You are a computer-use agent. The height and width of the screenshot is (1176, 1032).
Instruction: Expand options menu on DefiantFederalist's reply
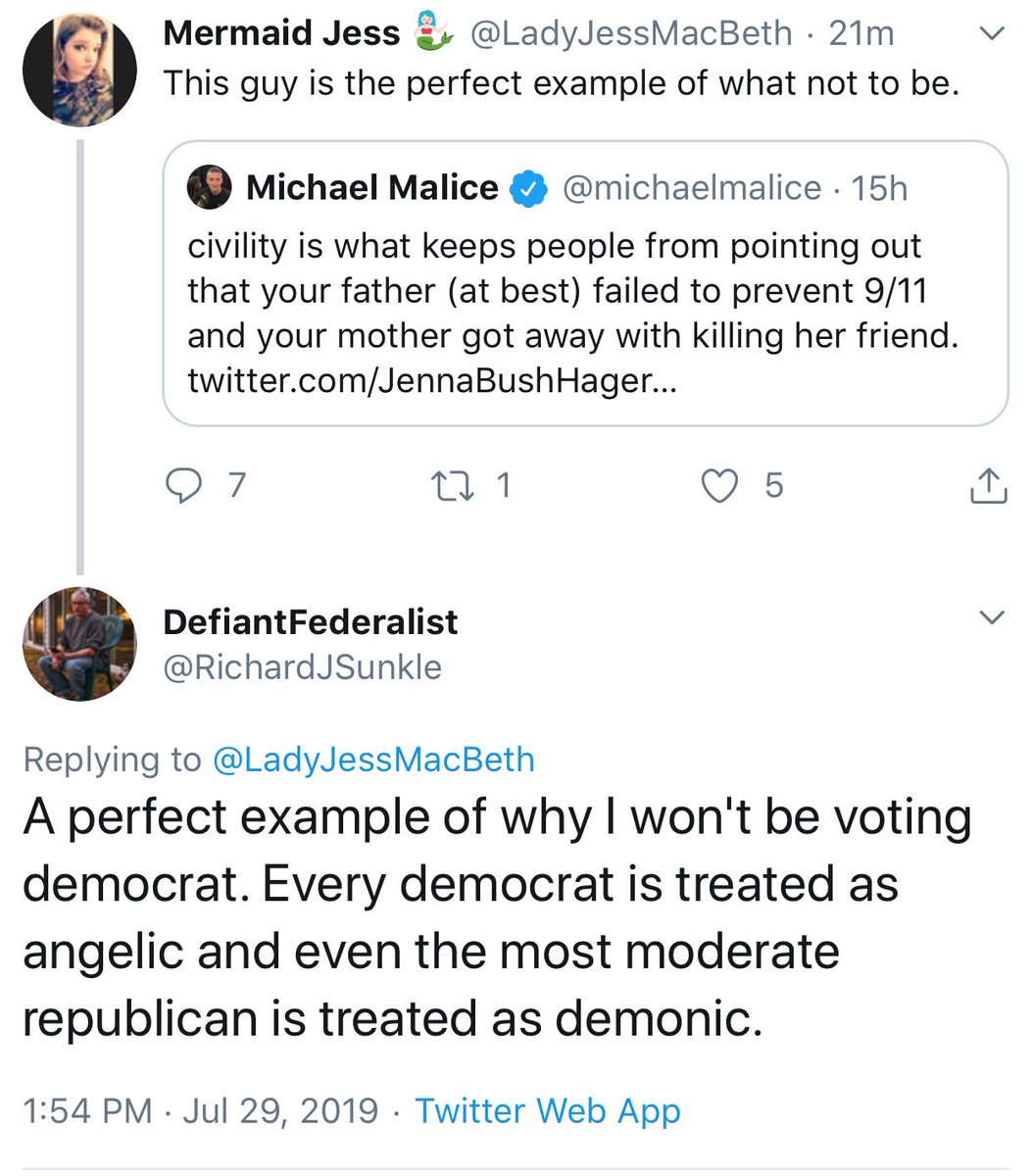click(992, 617)
